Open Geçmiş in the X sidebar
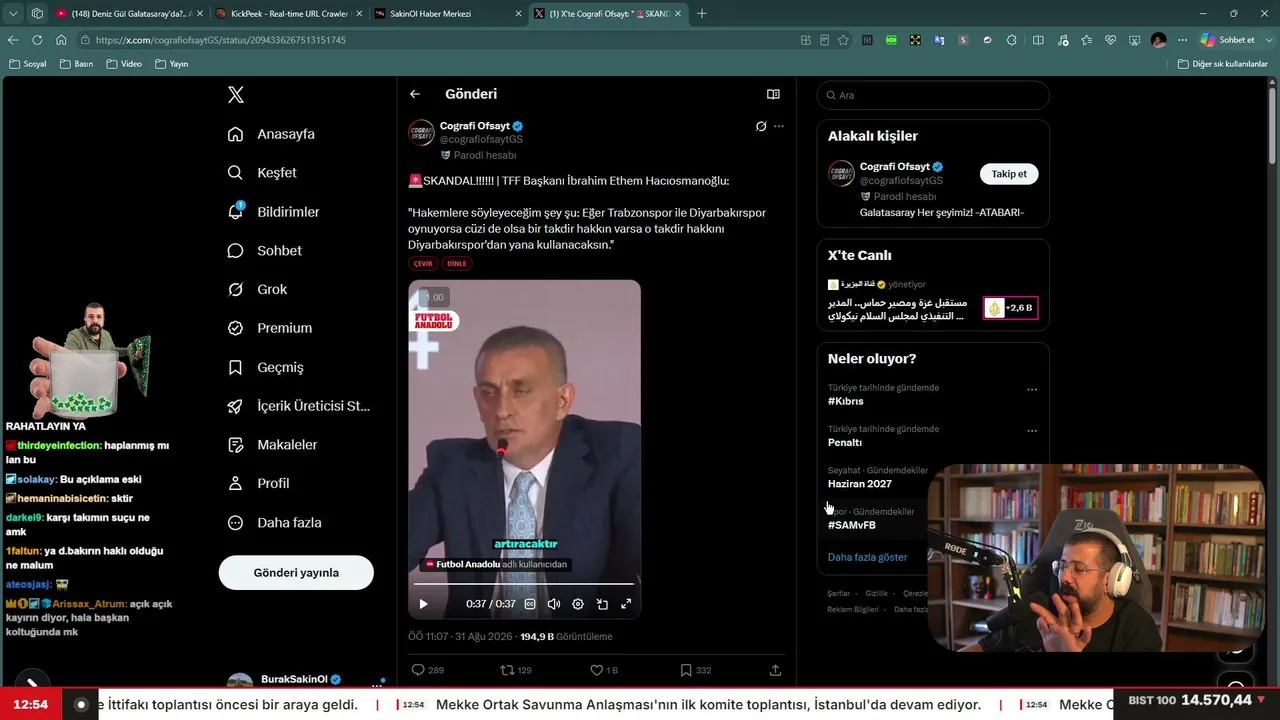The height and width of the screenshot is (720, 1280). 265,367
